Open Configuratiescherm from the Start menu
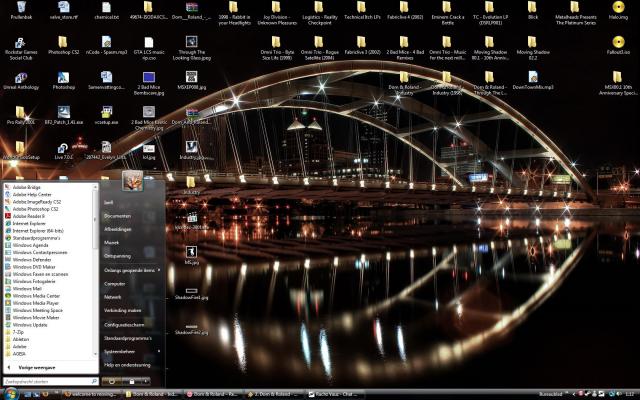This screenshot has height=400, width=640. (124, 324)
